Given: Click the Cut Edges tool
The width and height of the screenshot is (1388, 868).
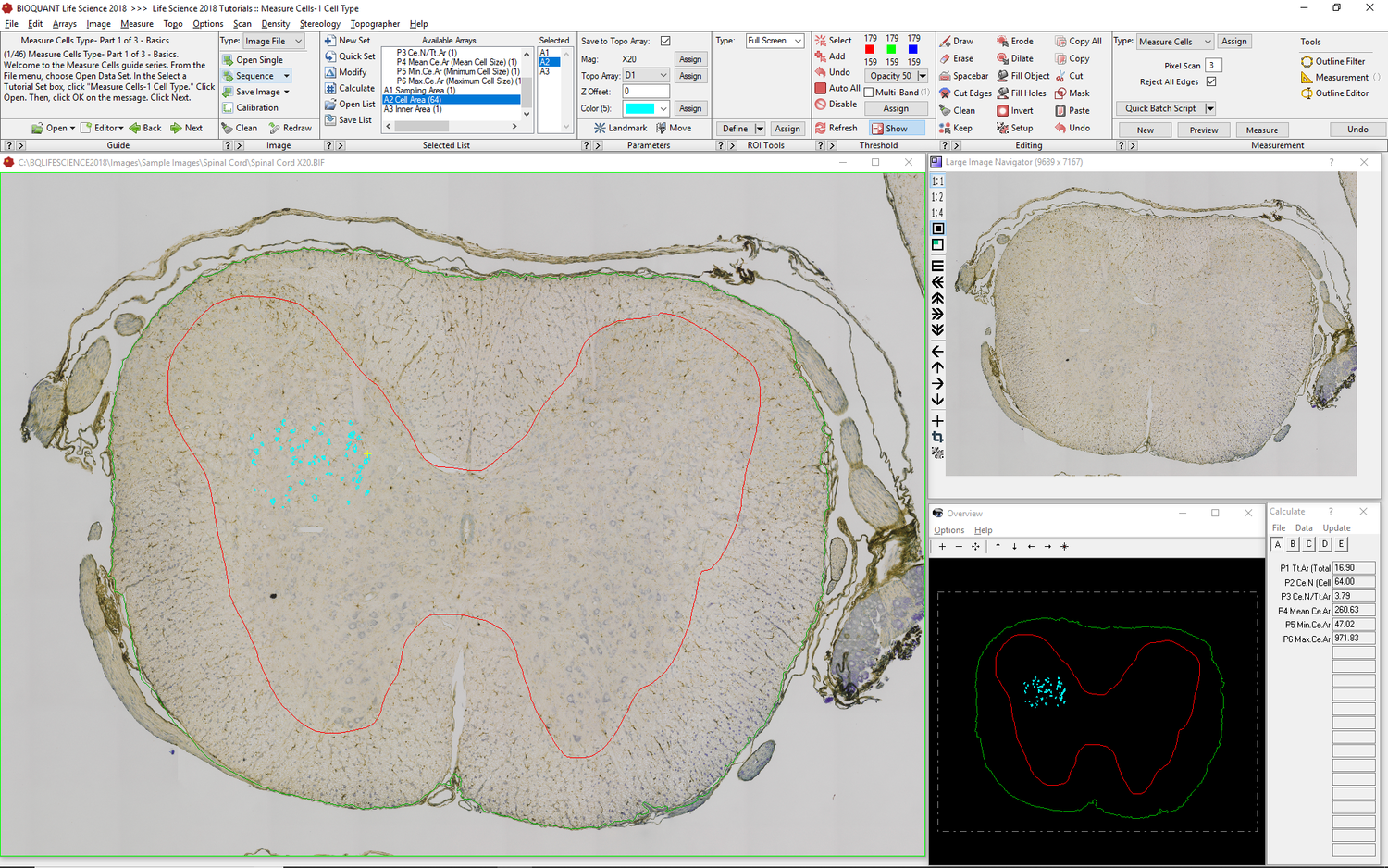Looking at the screenshot, I should (965, 93).
